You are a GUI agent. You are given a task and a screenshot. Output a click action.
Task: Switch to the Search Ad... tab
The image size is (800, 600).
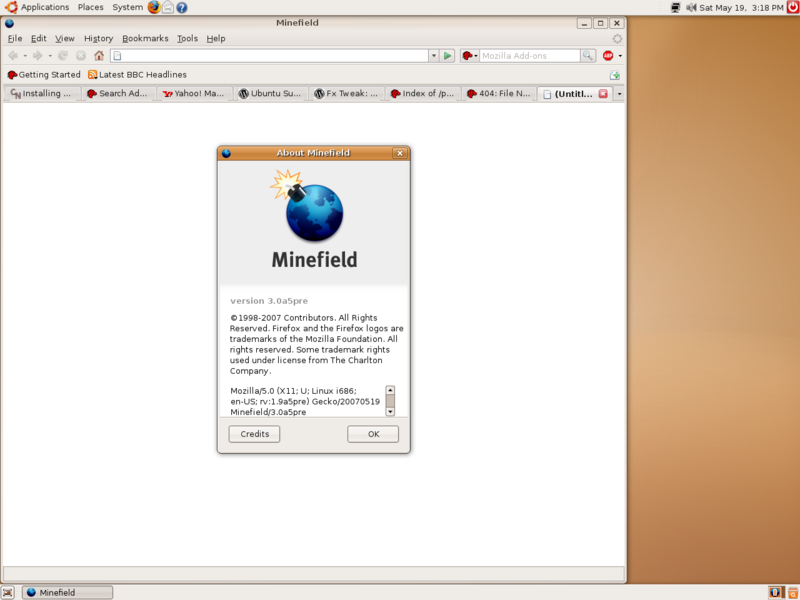pyautogui.click(x=119, y=94)
